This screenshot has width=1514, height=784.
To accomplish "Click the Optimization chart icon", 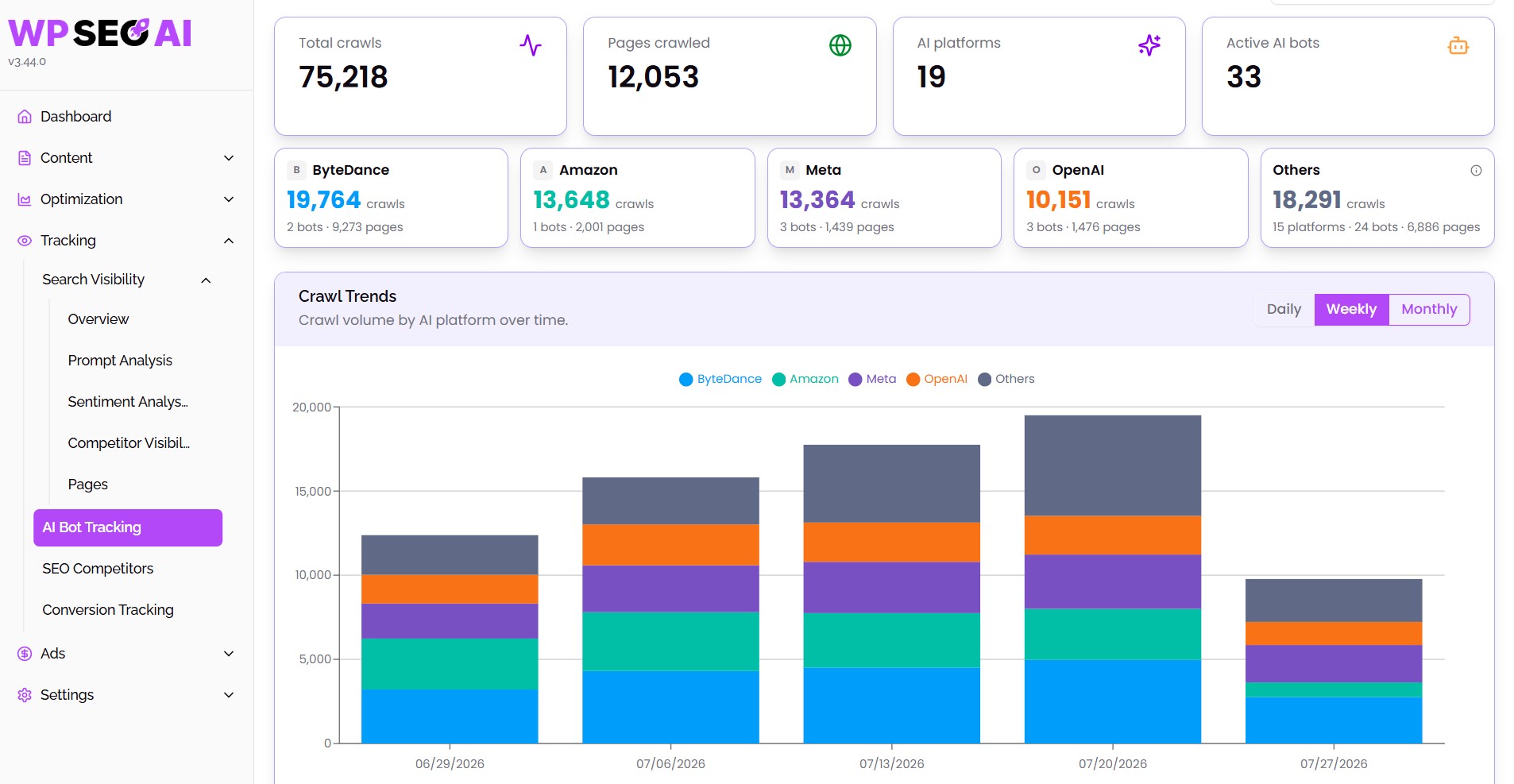I will coord(25,199).
